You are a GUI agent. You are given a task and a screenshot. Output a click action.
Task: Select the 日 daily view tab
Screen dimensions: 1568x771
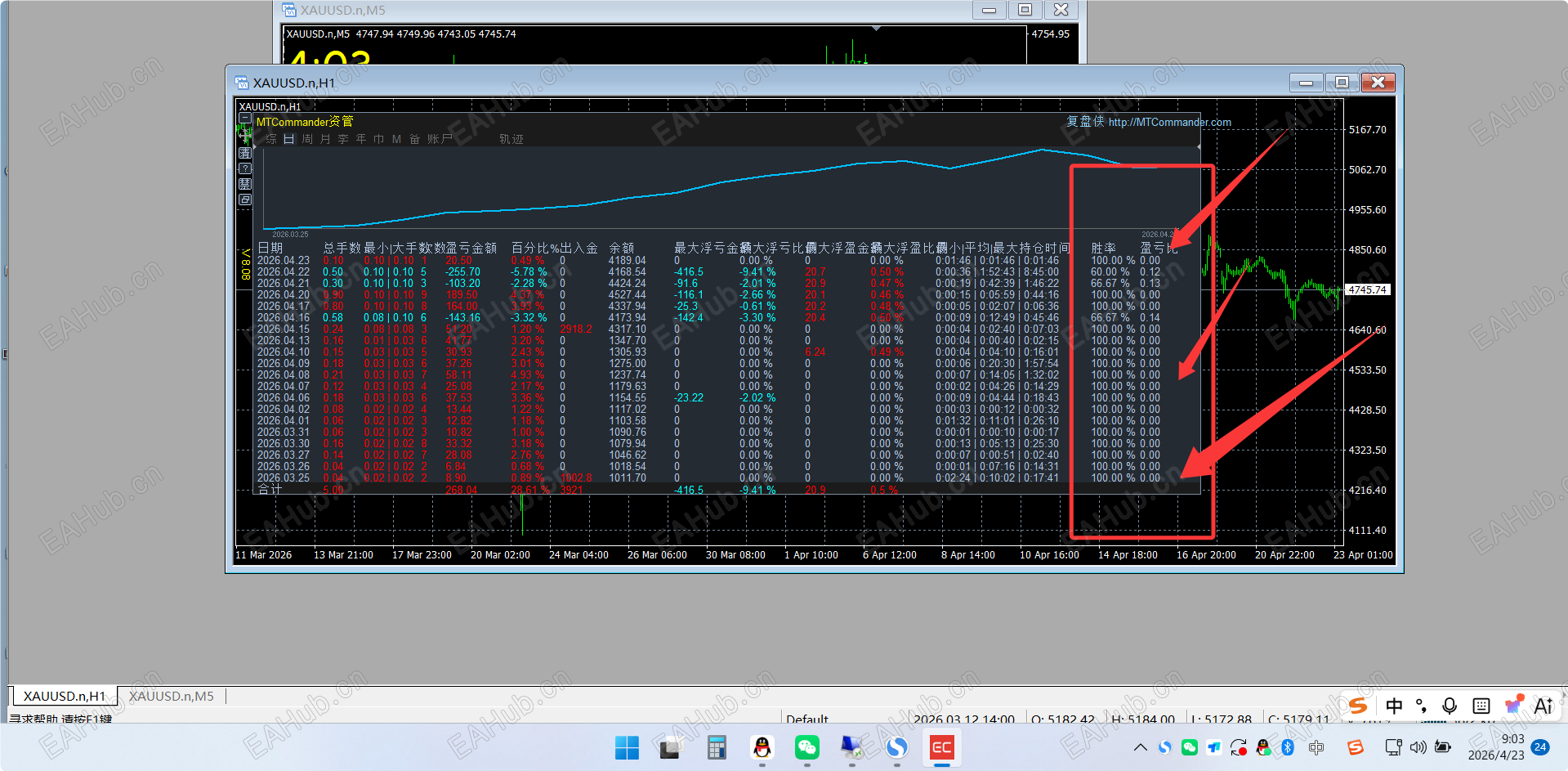[x=289, y=139]
